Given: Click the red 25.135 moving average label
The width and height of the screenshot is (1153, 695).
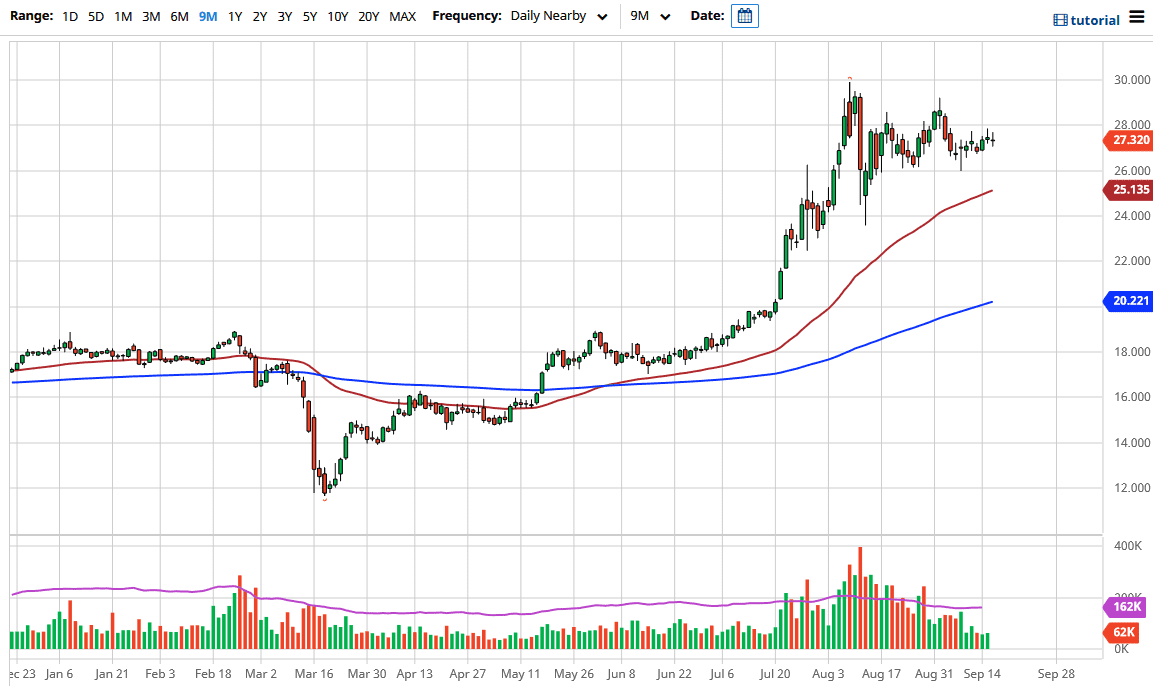Looking at the screenshot, I should (1128, 190).
